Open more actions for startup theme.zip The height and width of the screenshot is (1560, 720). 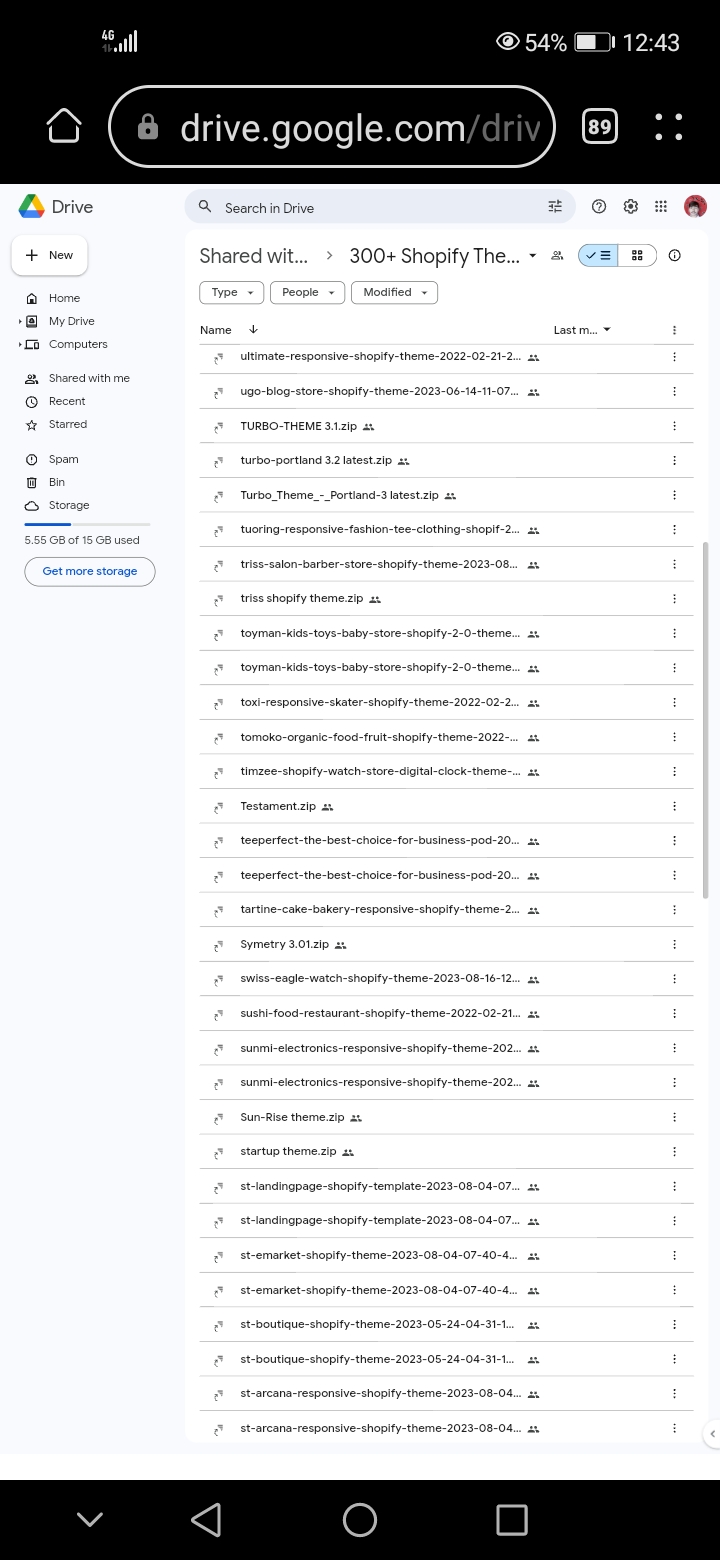[674, 1152]
